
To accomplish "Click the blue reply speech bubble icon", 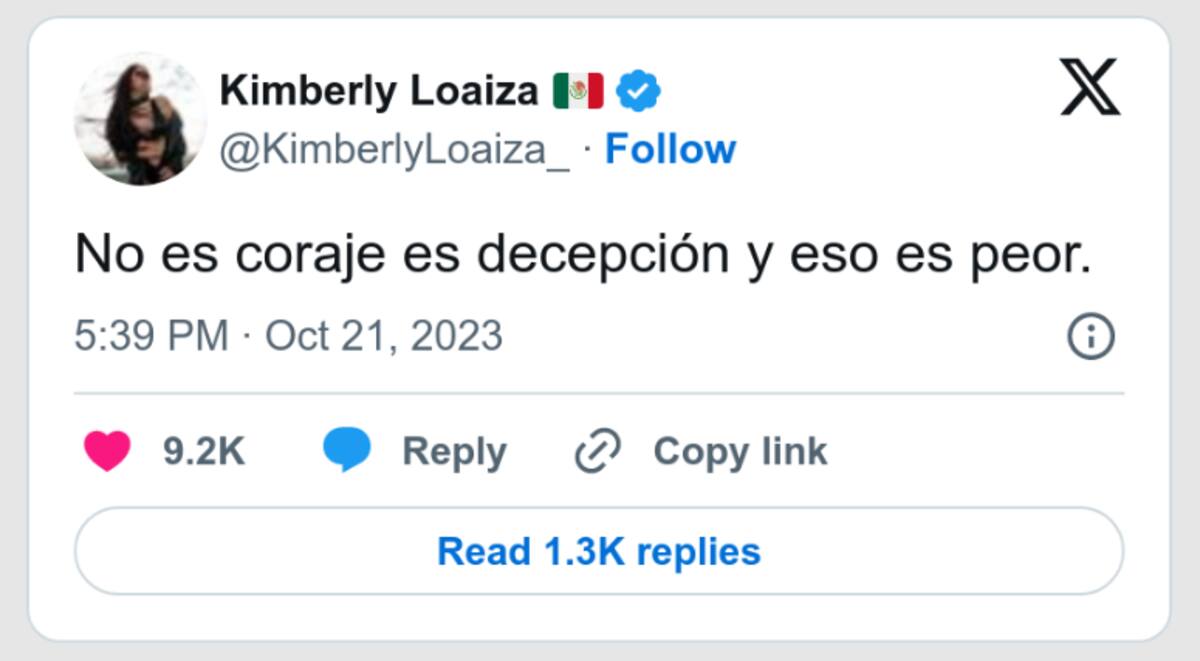I will (347, 452).
